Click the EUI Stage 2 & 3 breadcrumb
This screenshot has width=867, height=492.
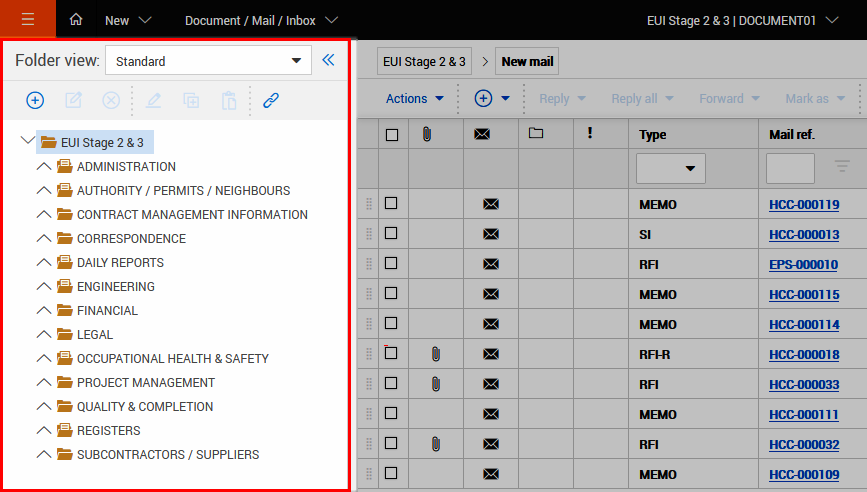423,61
